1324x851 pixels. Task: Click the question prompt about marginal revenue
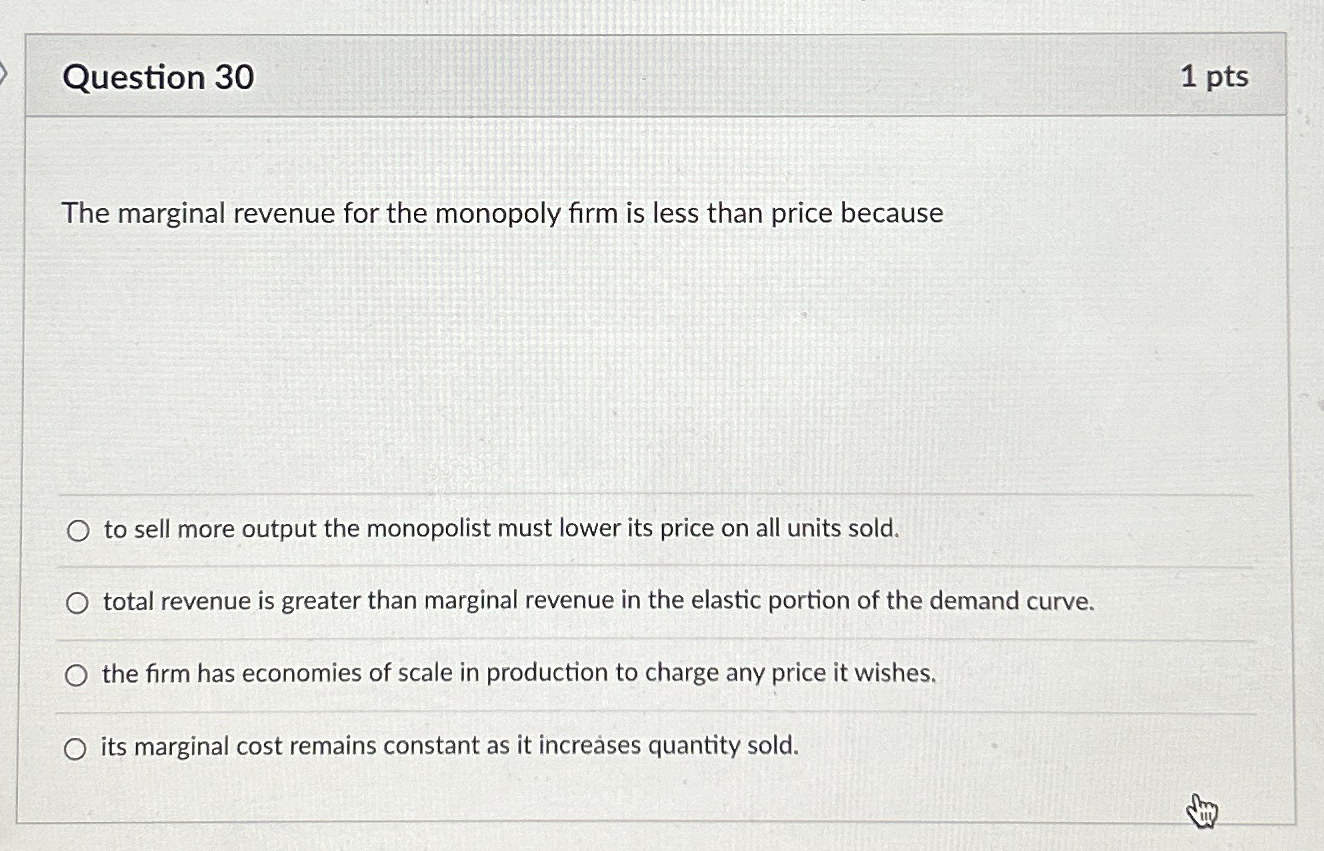coord(501,213)
